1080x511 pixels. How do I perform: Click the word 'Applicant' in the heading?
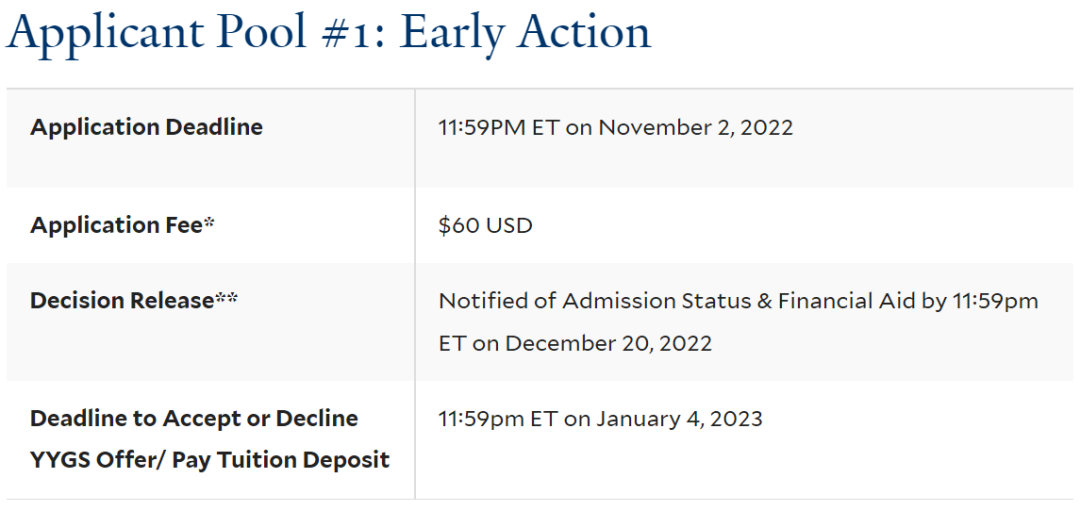(111, 32)
